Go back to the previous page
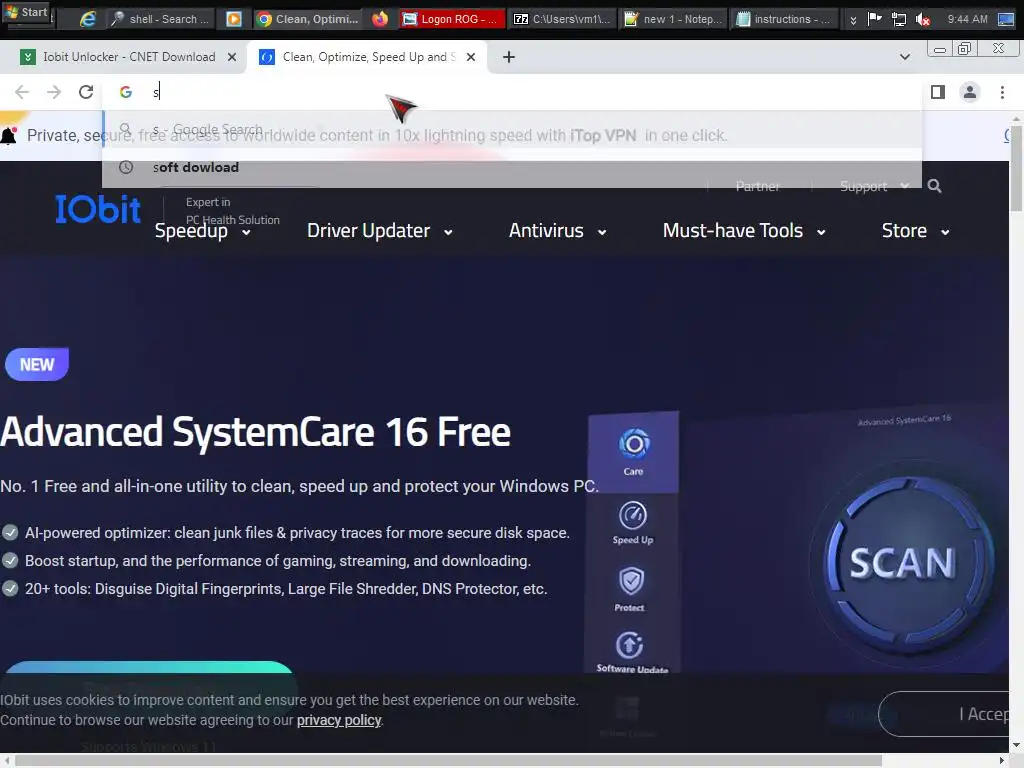Image resolution: width=1024 pixels, height=768 pixels. 22,92
